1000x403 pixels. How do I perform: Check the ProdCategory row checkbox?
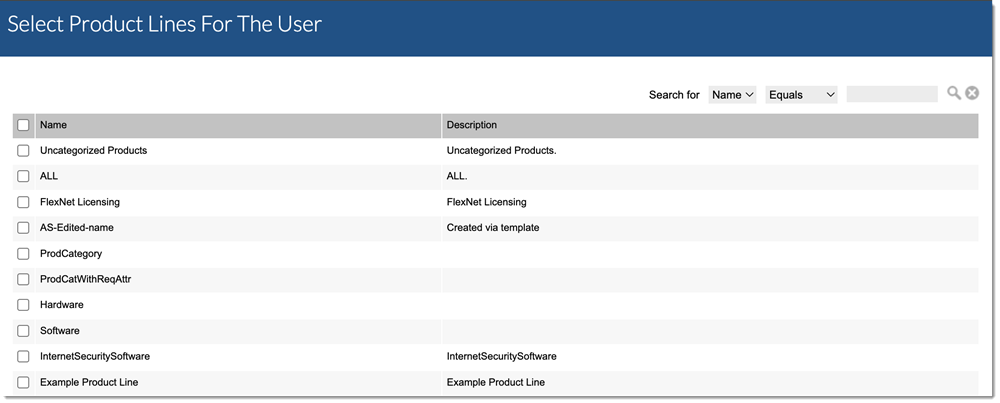pos(24,254)
